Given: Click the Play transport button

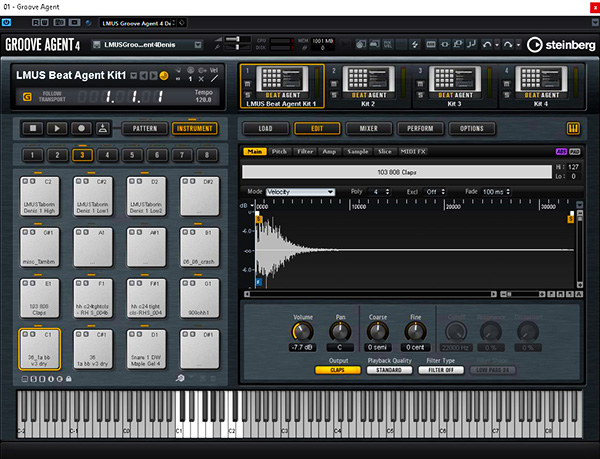Looking at the screenshot, I should point(57,129).
